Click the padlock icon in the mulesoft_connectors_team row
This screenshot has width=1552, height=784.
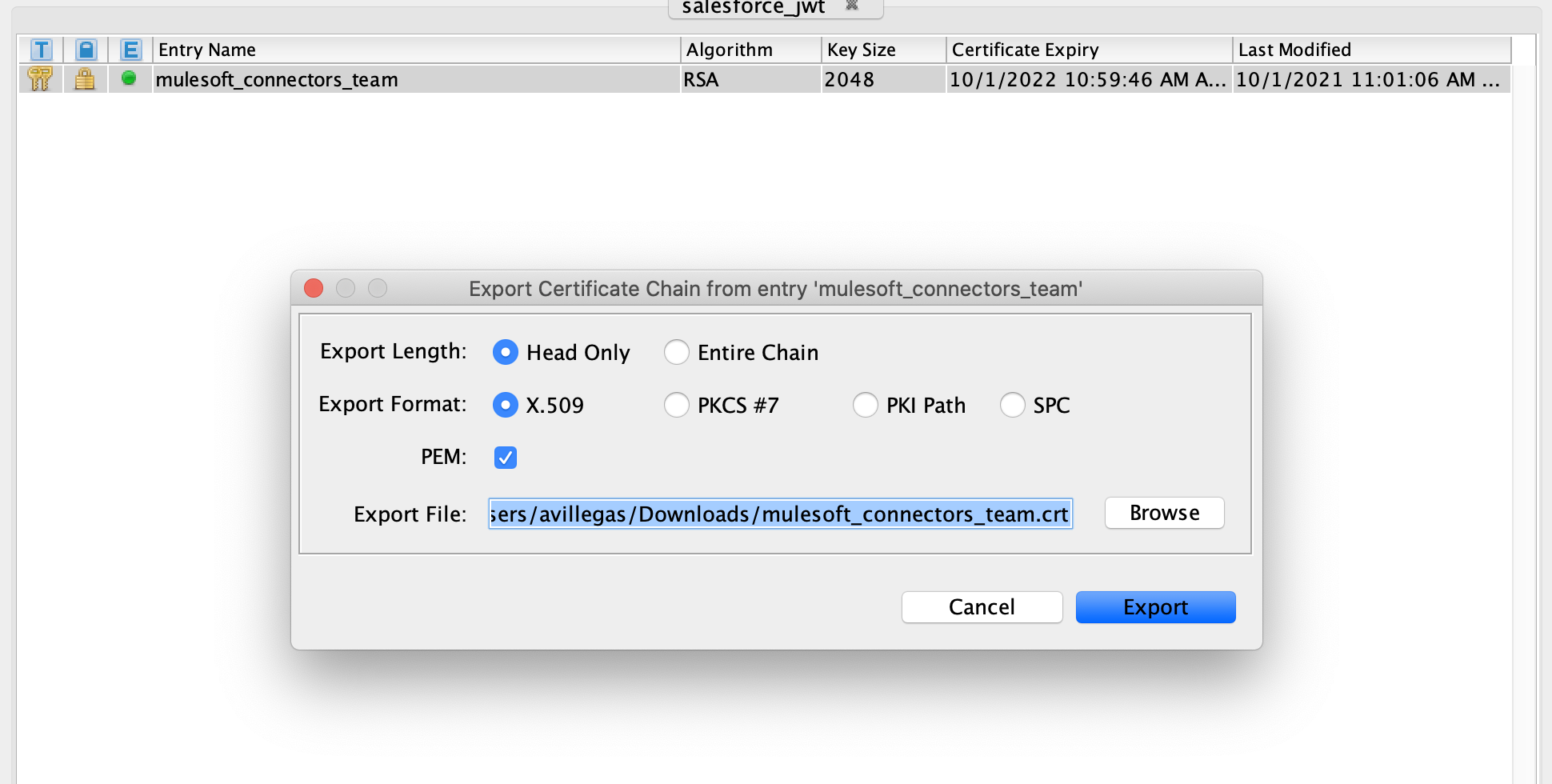coord(85,79)
